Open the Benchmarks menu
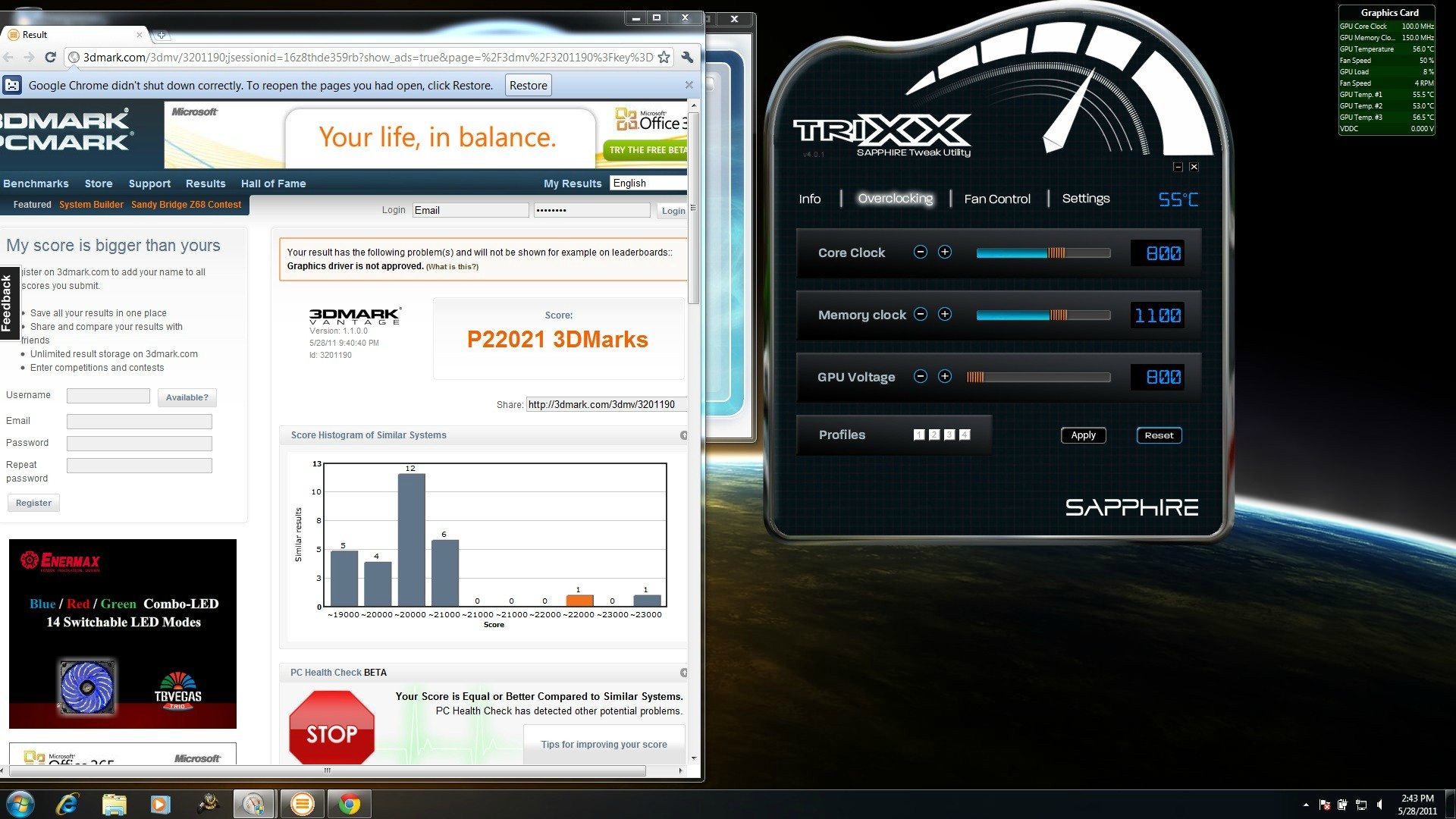 coord(36,184)
